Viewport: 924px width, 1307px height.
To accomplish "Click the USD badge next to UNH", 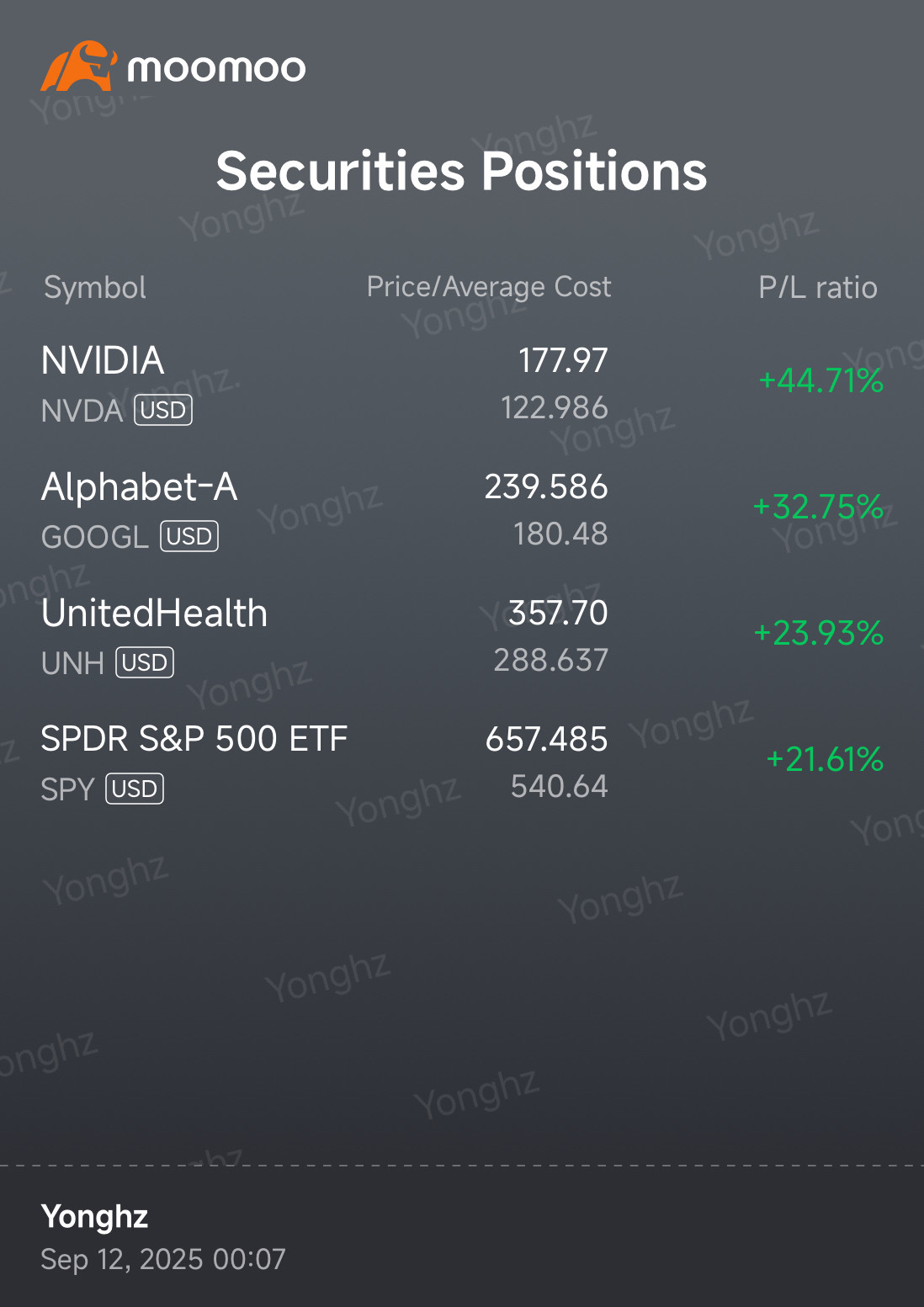I will point(145,663).
